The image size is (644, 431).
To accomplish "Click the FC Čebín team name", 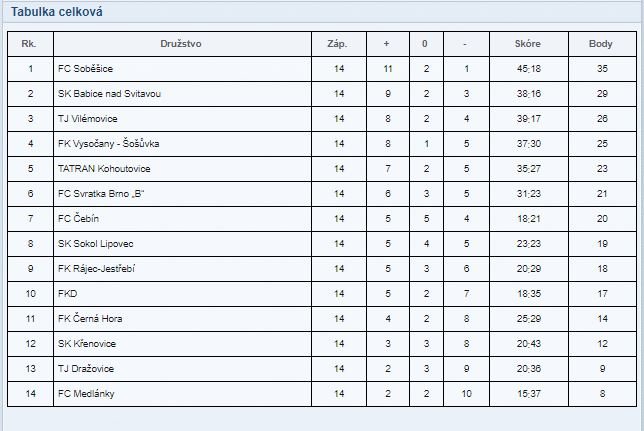I will [78, 219].
